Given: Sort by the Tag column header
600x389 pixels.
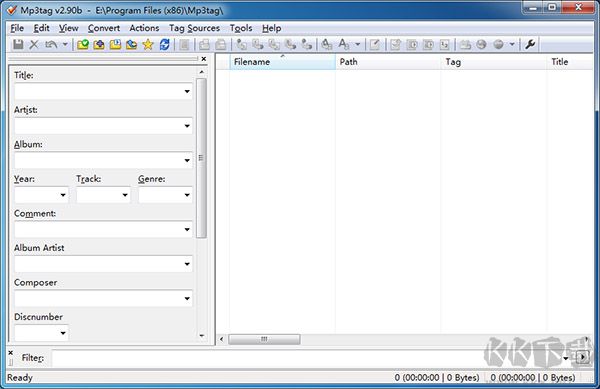Looking at the screenshot, I should coord(493,62).
